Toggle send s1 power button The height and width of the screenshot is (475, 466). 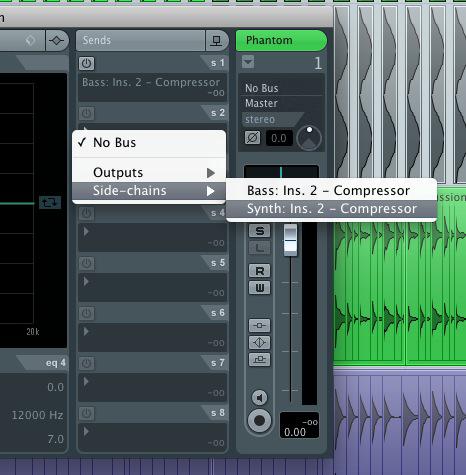coord(86,63)
